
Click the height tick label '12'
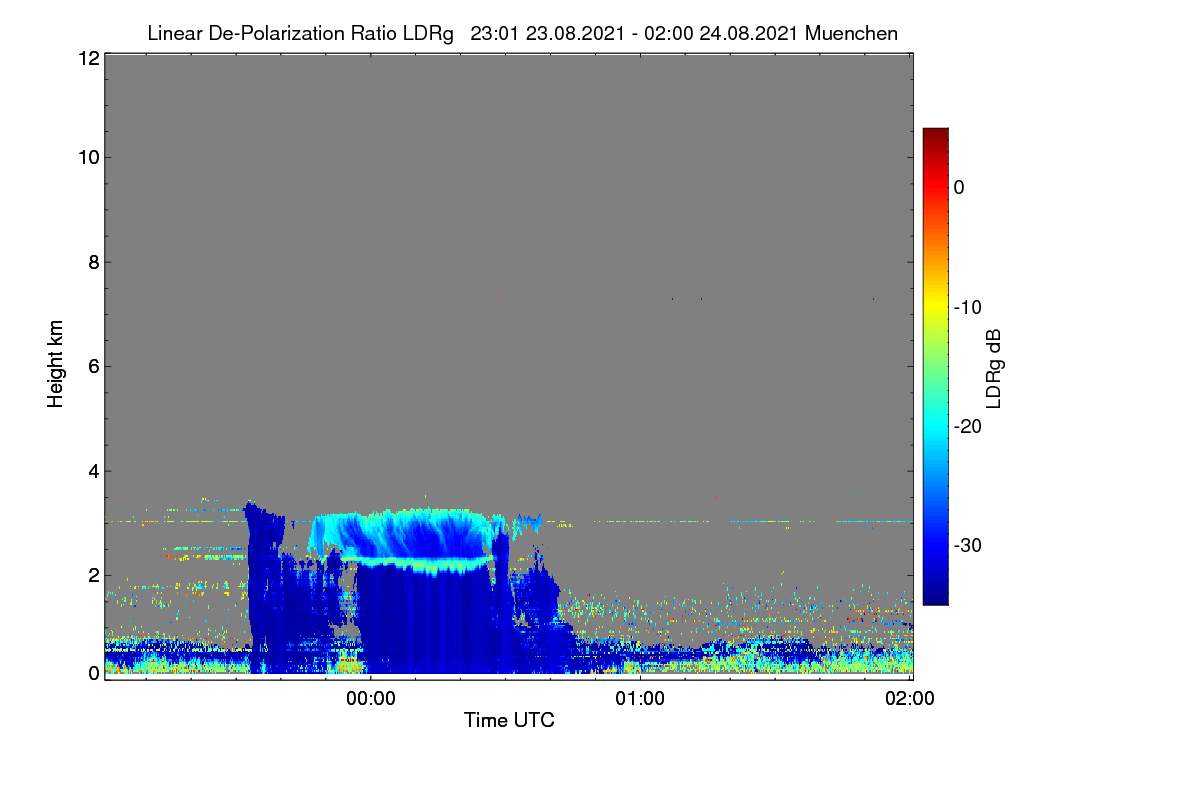[87, 58]
